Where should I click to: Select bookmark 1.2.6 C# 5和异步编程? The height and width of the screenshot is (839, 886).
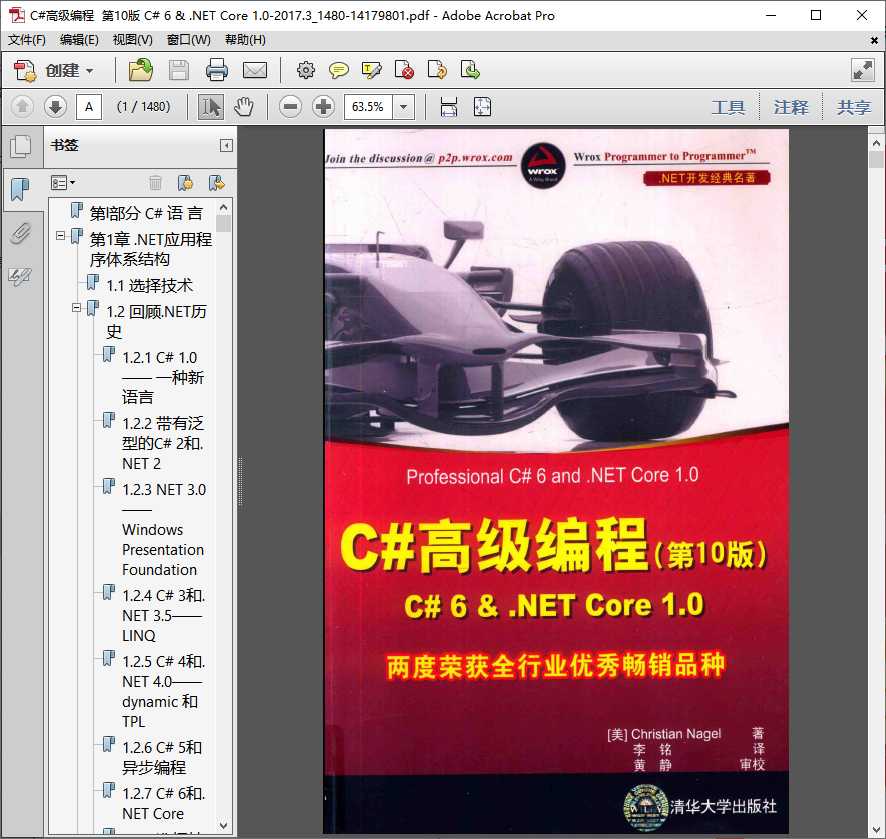(x=162, y=758)
